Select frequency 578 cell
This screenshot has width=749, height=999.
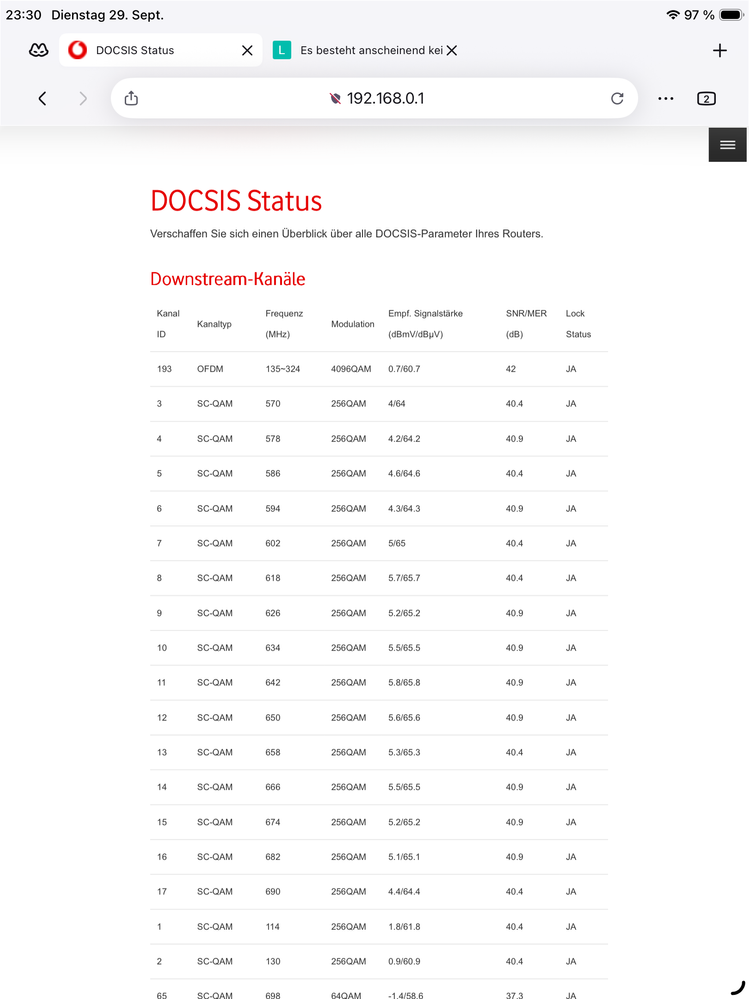point(273,438)
